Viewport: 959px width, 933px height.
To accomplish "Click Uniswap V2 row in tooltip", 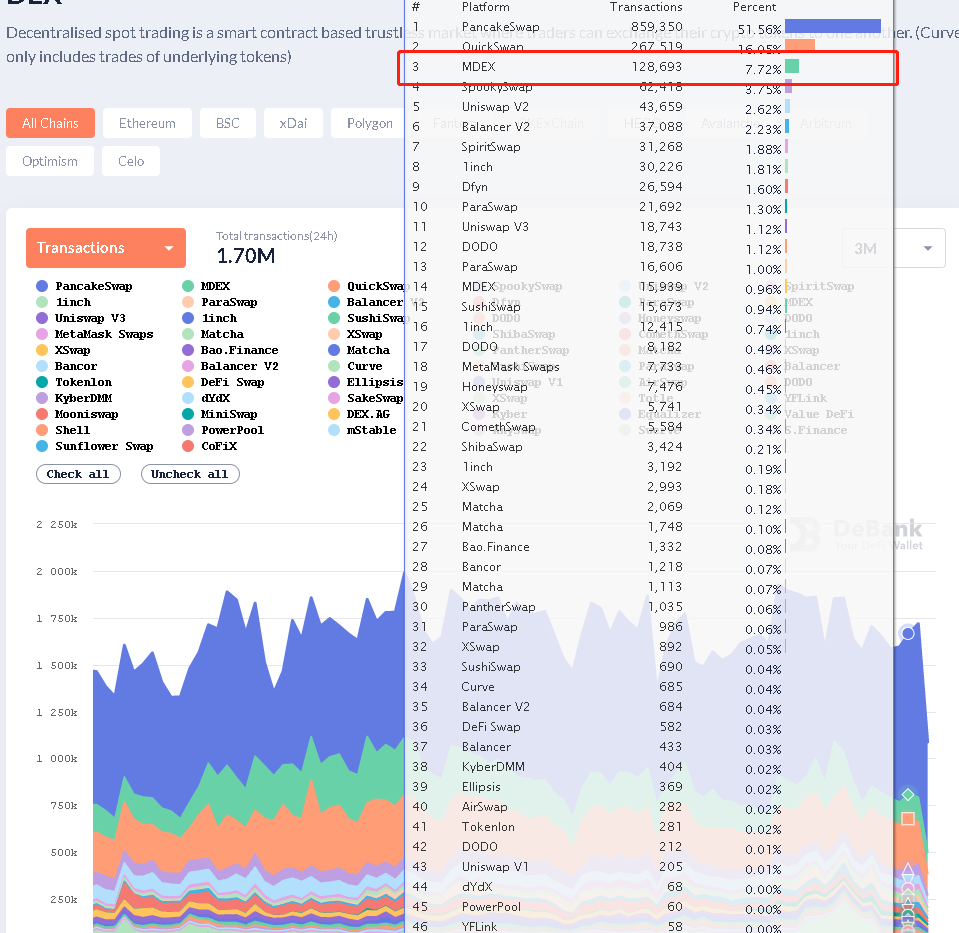I will [x=648, y=106].
